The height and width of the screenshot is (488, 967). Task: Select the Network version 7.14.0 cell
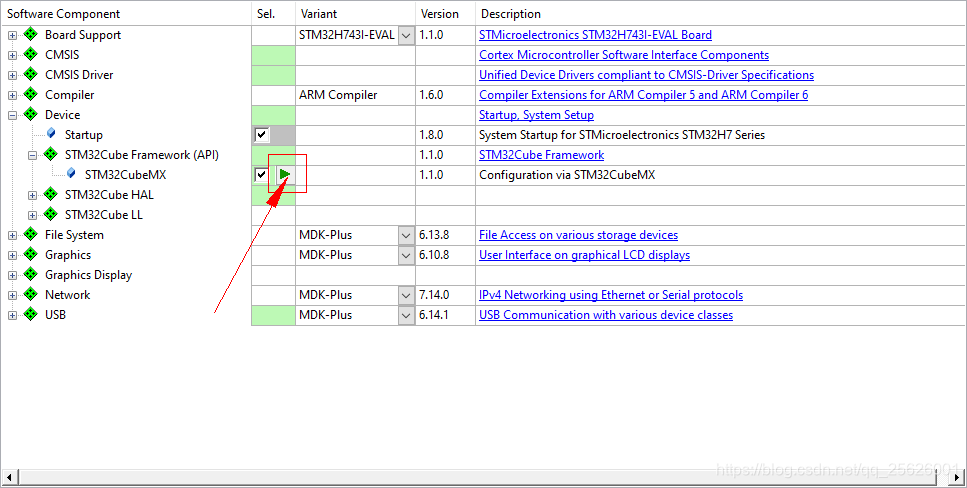pos(445,295)
